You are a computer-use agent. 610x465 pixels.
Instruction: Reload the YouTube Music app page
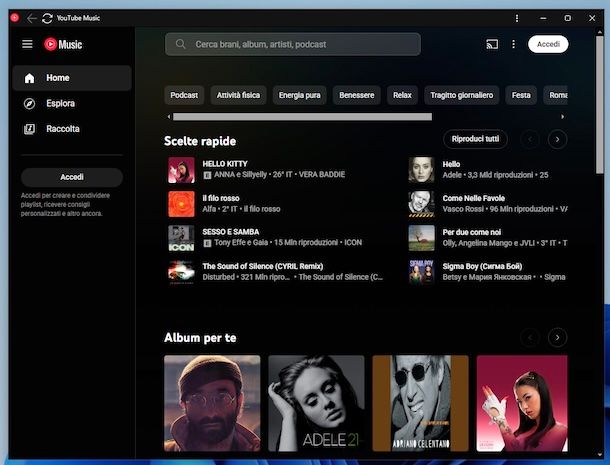(x=47, y=18)
